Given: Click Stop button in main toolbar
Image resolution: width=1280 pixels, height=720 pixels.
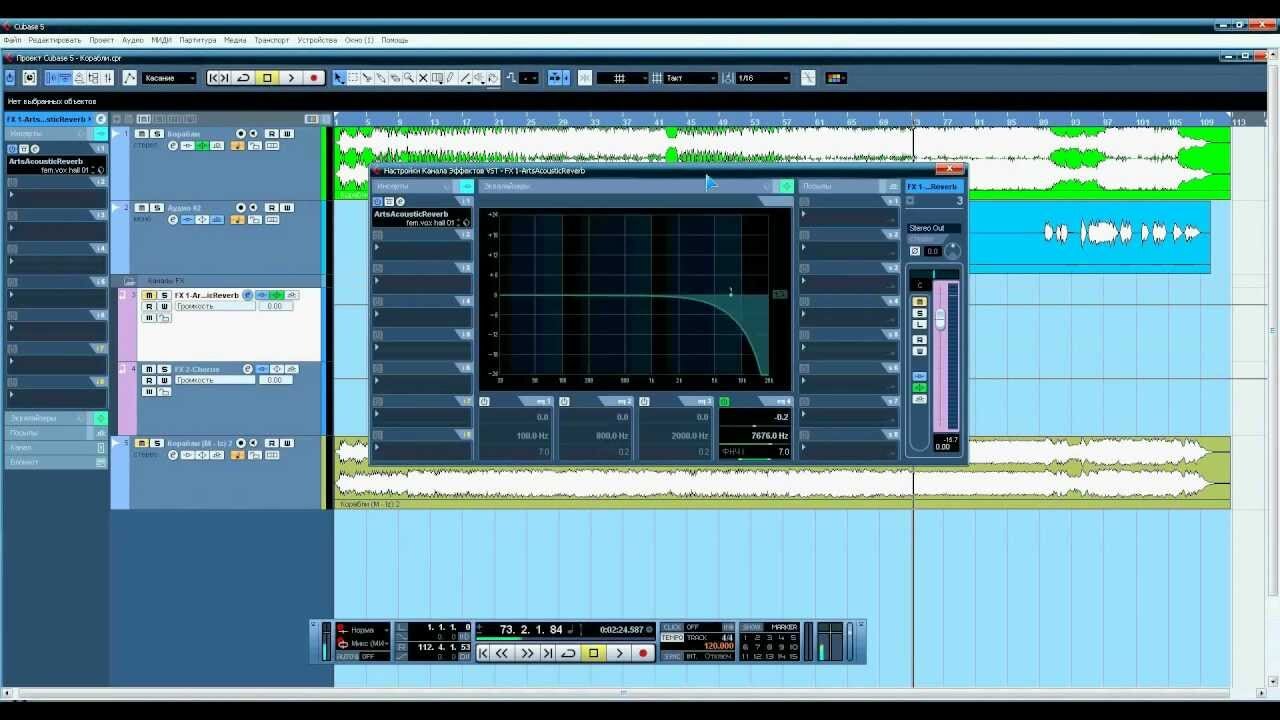Looking at the screenshot, I should (x=267, y=78).
